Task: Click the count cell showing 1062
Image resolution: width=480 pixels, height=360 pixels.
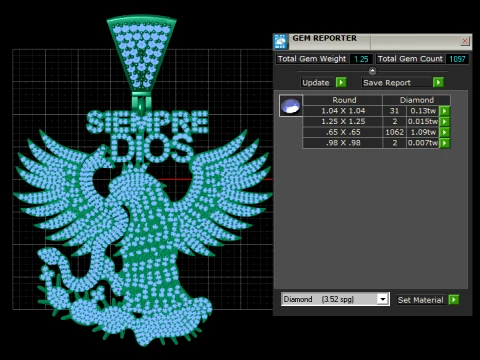Action: pyautogui.click(x=395, y=132)
